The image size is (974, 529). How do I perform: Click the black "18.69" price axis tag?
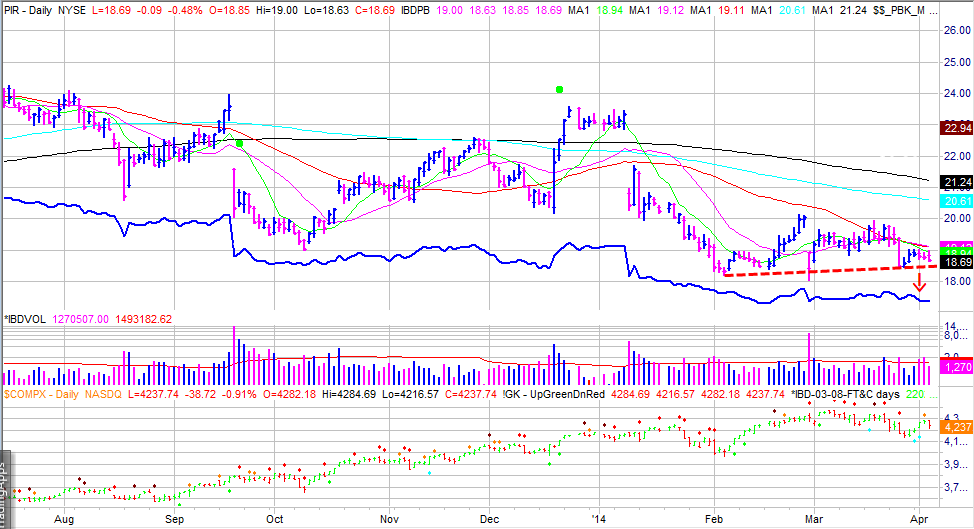957,263
